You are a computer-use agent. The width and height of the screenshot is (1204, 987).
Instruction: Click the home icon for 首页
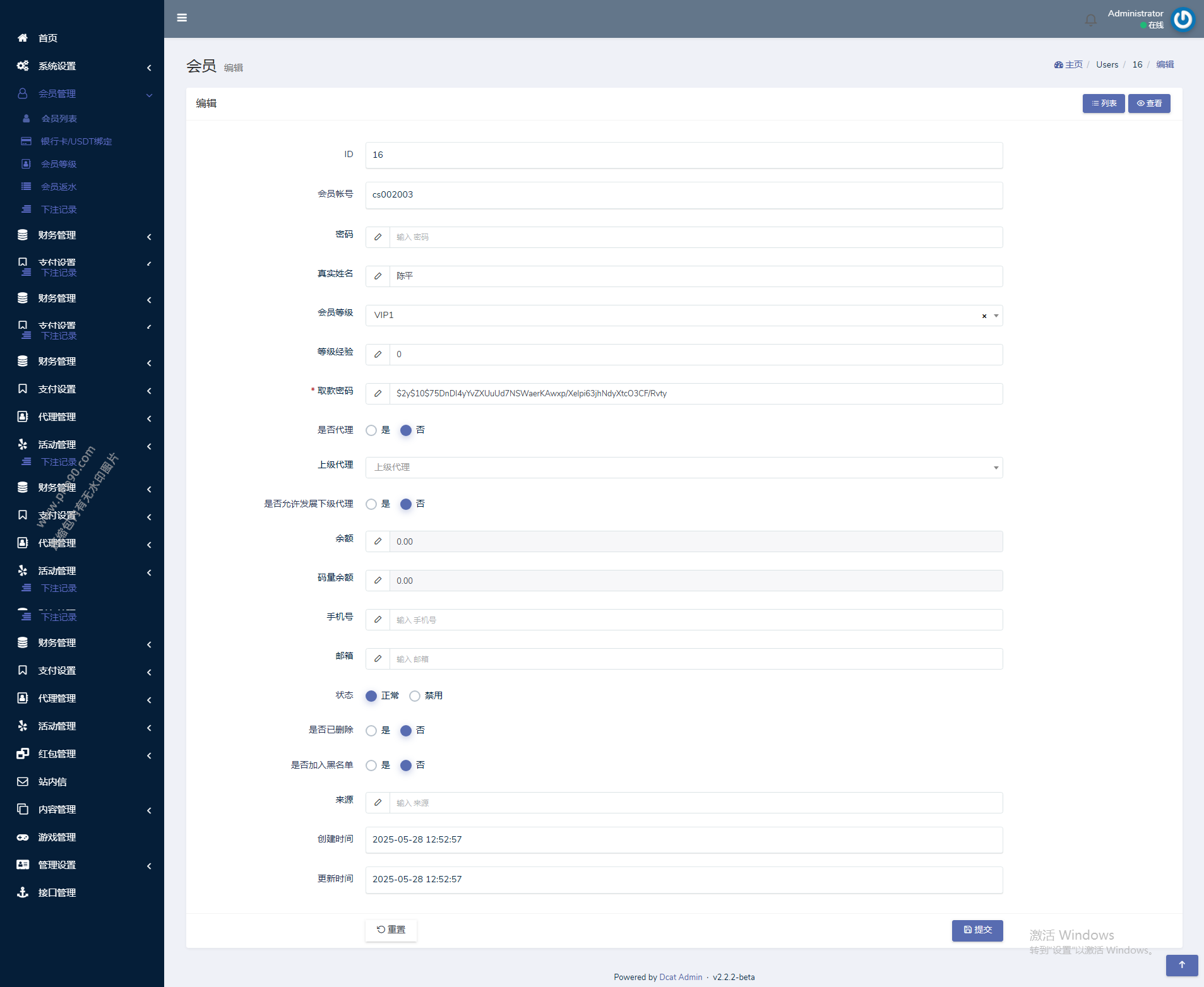point(23,38)
